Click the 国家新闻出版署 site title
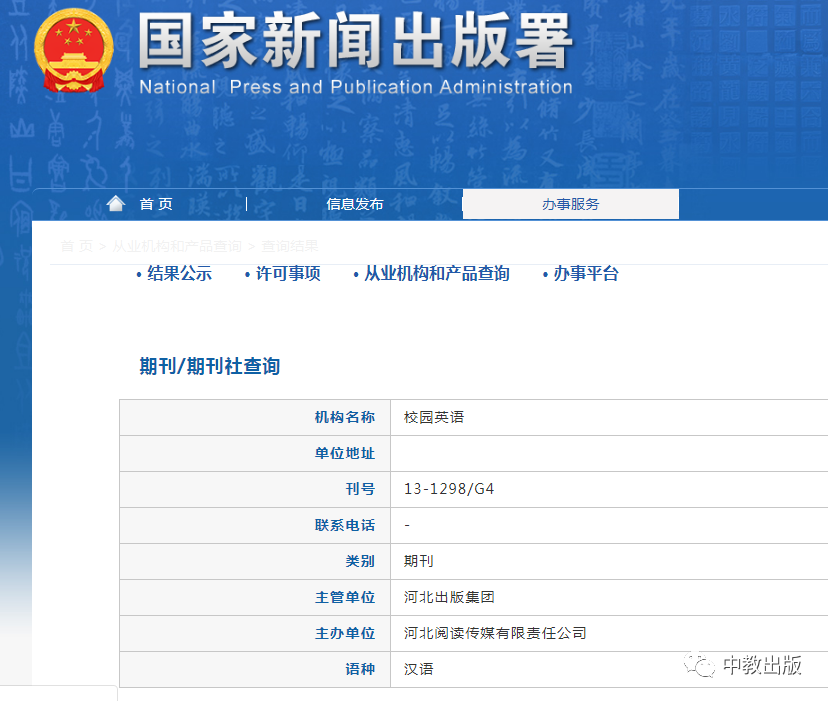This screenshot has width=828, height=701. click(355, 41)
